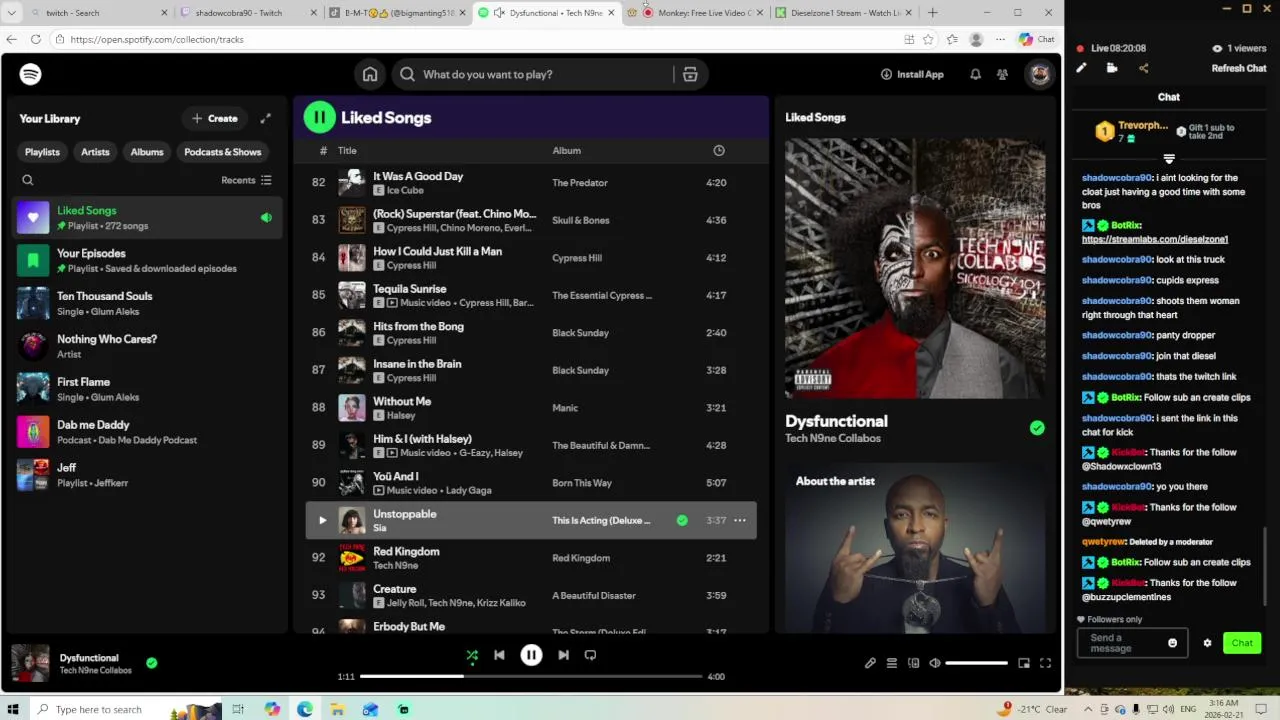Add this page to favorites star
This screenshot has height=720, width=1280.
(x=928, y=39)
